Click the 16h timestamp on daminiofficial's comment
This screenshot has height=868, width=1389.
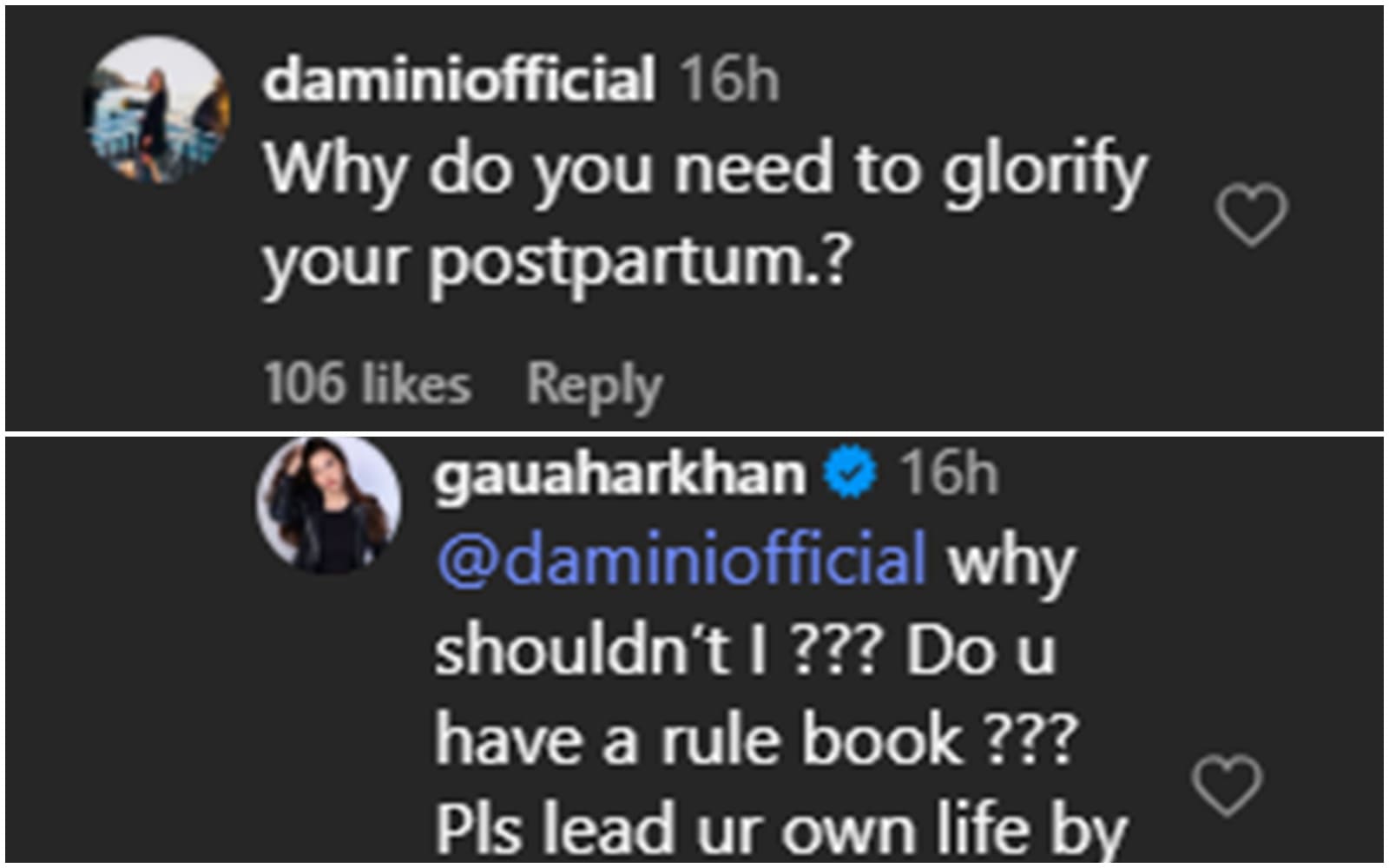click(x=729, y=80)
